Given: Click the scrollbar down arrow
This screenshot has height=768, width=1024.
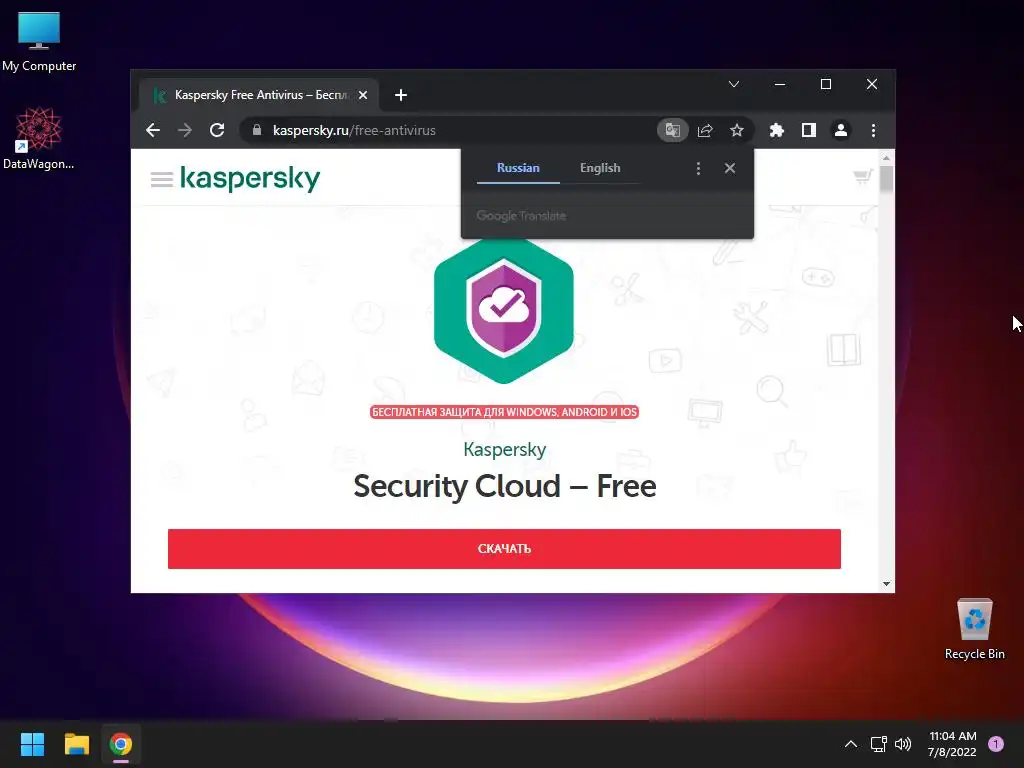Looking at the screenshot, I should pyautogui.click(x=886, y=584).
